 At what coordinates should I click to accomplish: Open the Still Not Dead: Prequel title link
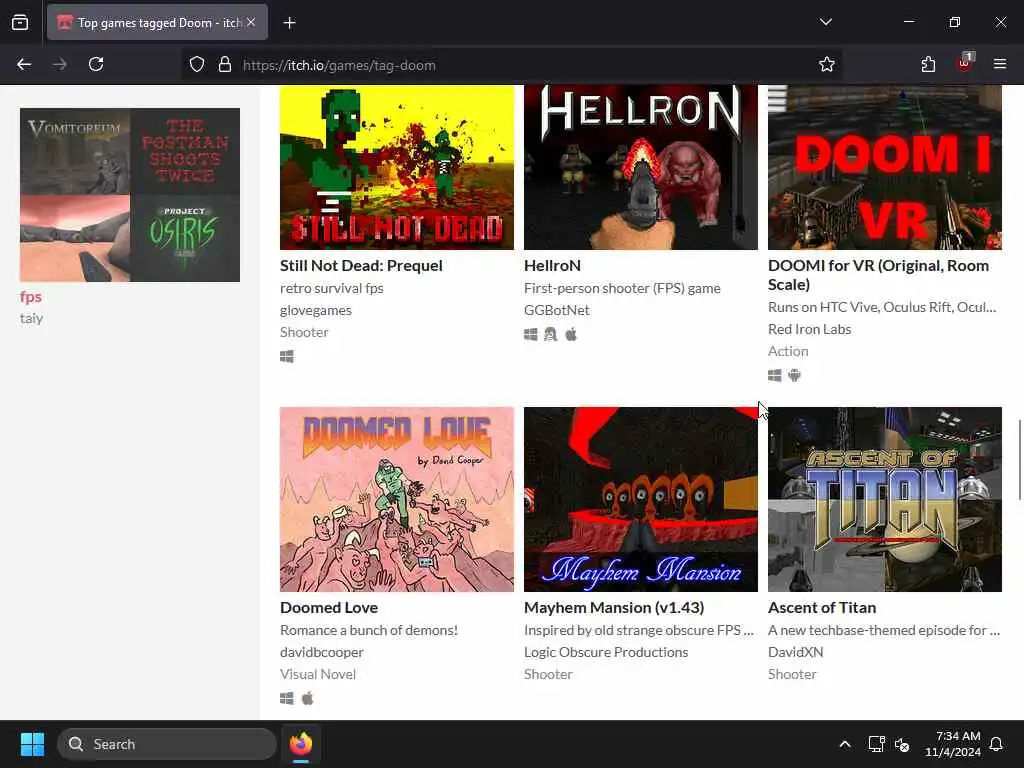[x=361, y=266]
